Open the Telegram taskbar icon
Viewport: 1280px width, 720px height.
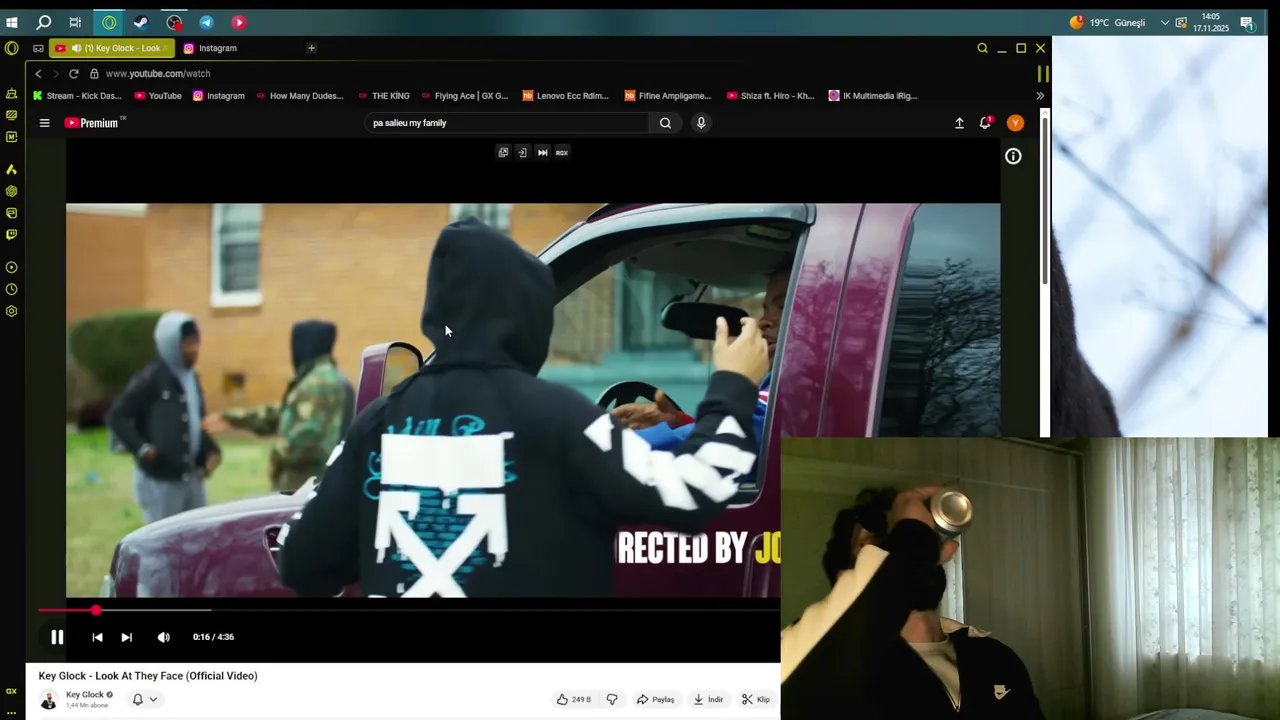click(x=206, y=22)
